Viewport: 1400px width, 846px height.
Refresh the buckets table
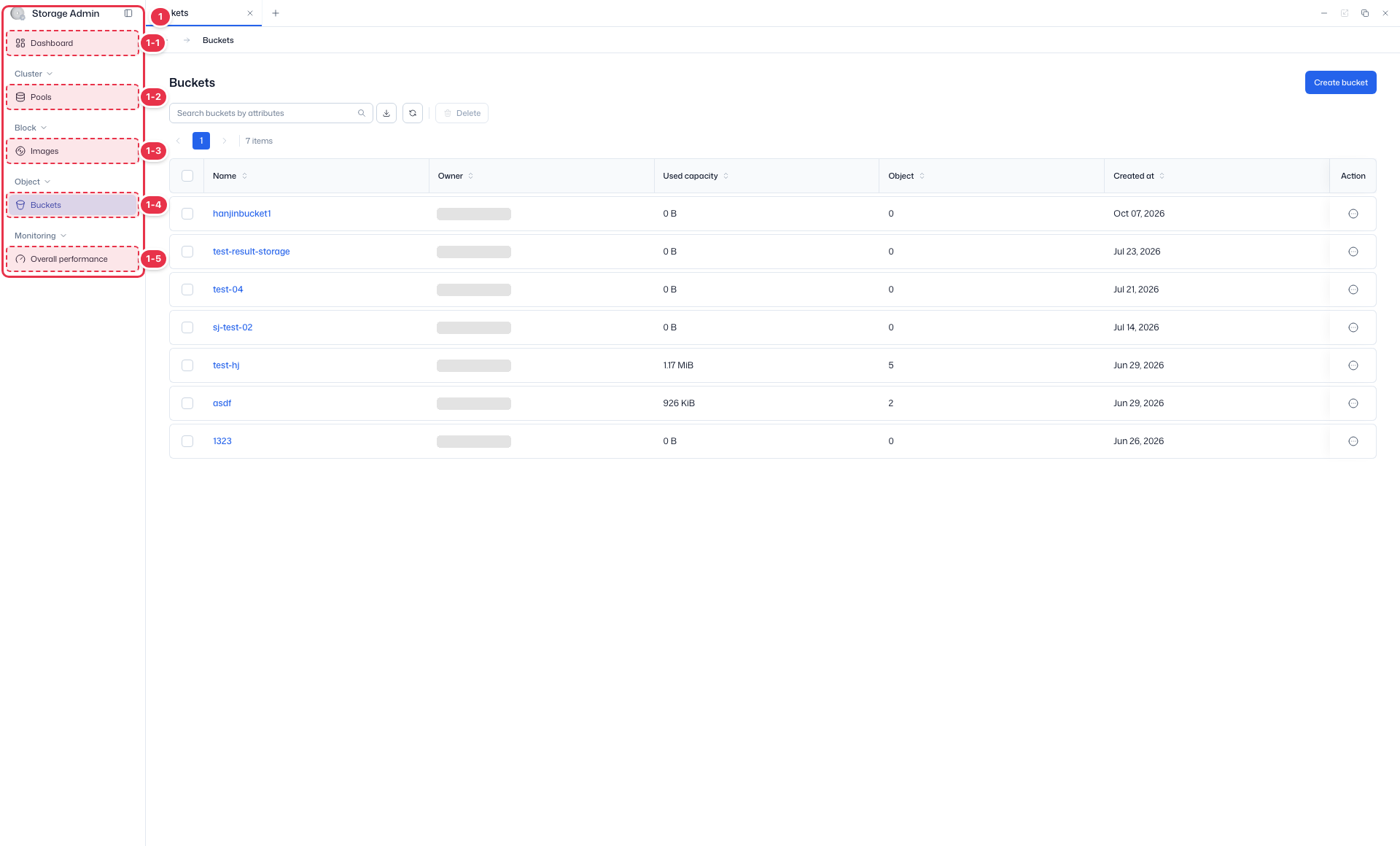[413, 113]
